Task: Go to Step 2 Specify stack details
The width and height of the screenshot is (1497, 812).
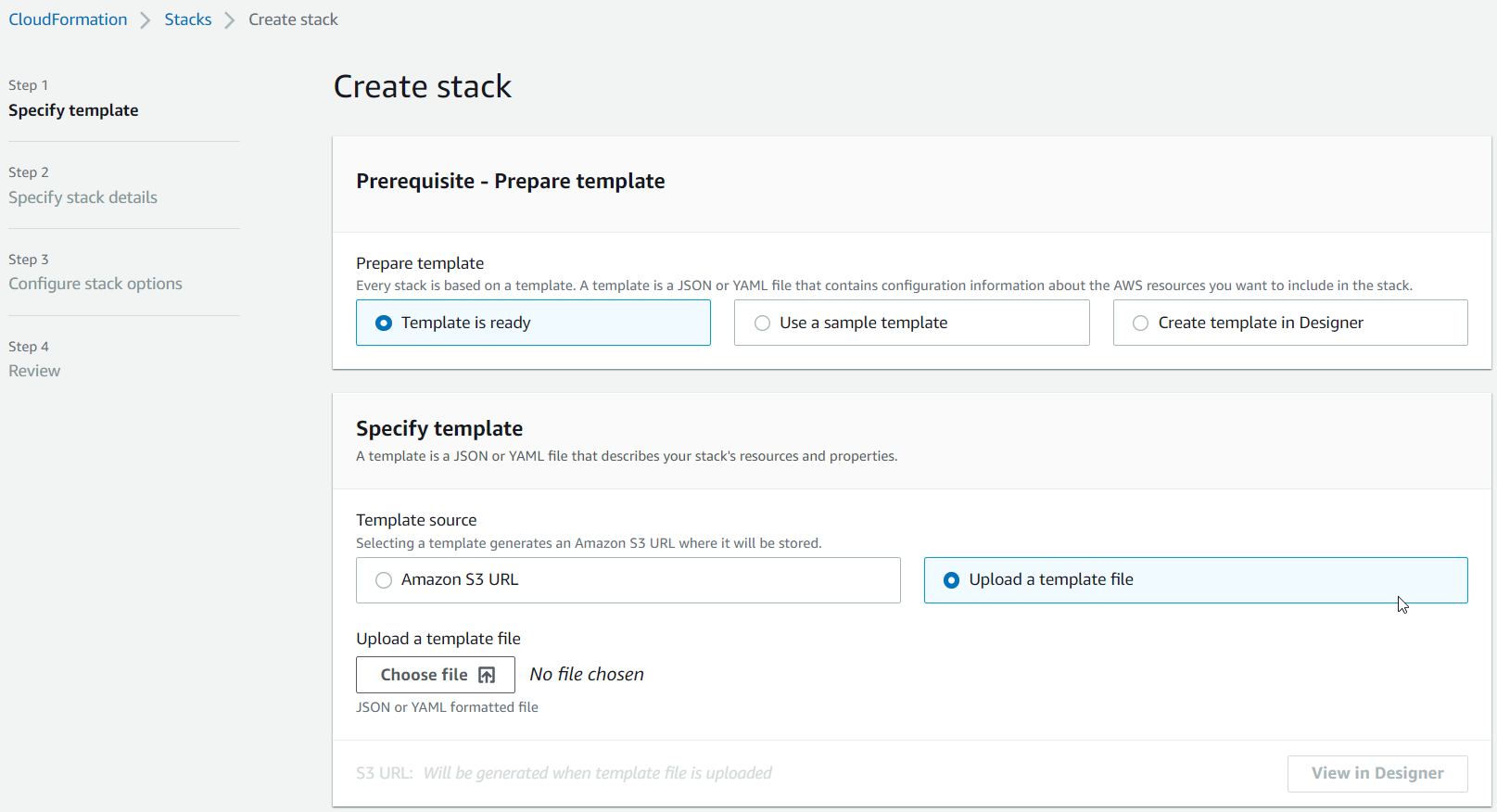Action: point(82,197)
